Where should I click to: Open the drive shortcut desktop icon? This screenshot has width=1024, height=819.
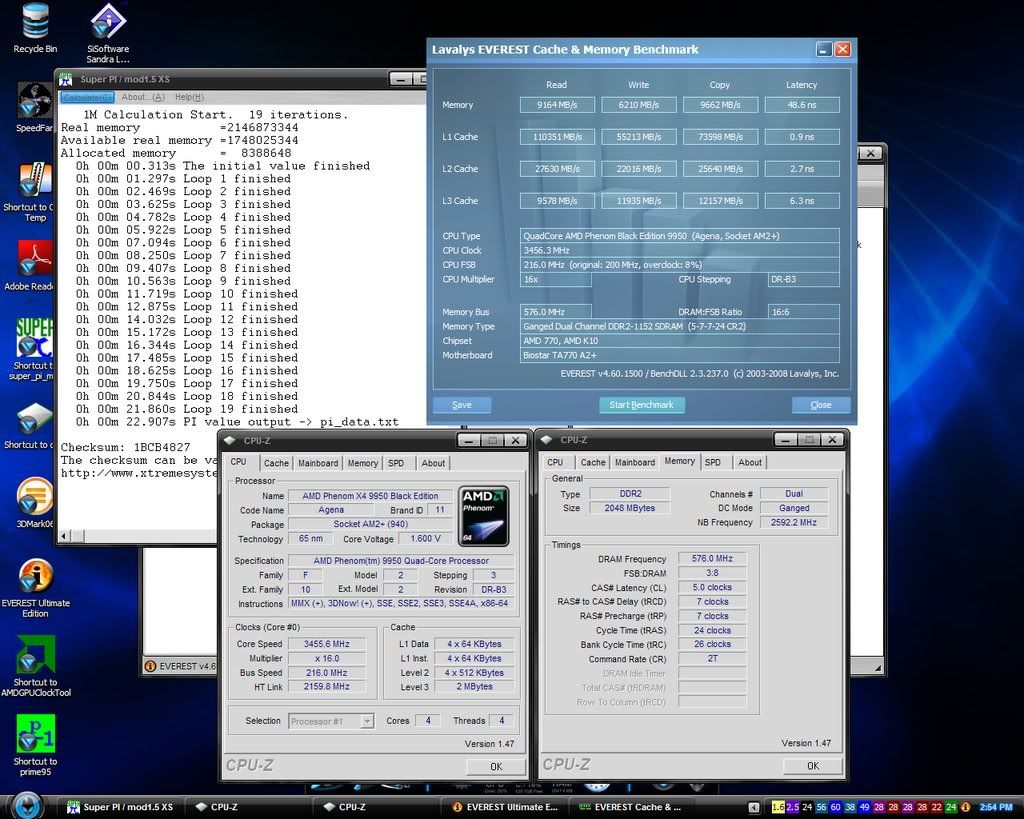(x=35, y=419)
